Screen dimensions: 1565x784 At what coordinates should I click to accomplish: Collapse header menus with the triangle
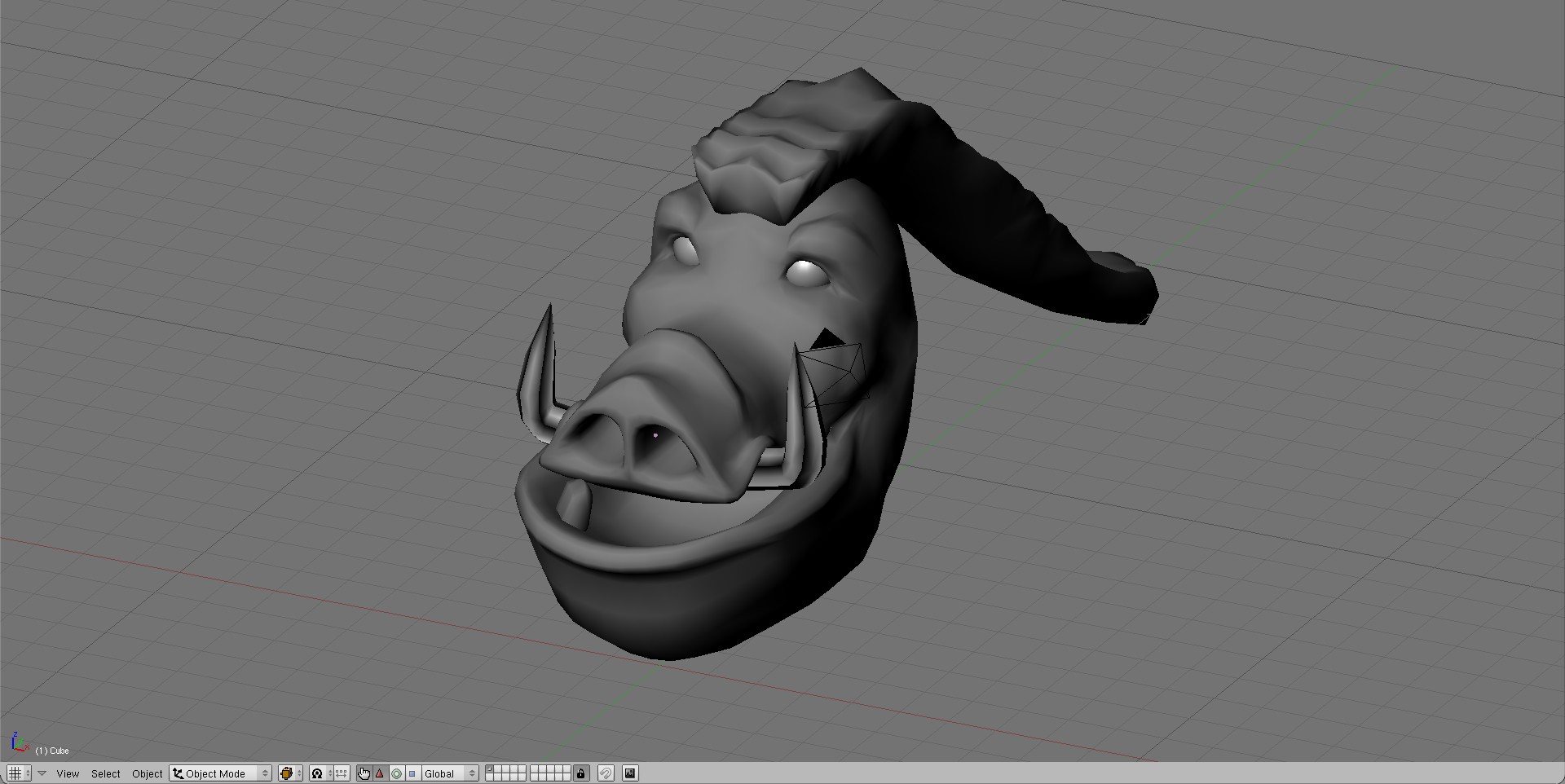pos(42,773)
